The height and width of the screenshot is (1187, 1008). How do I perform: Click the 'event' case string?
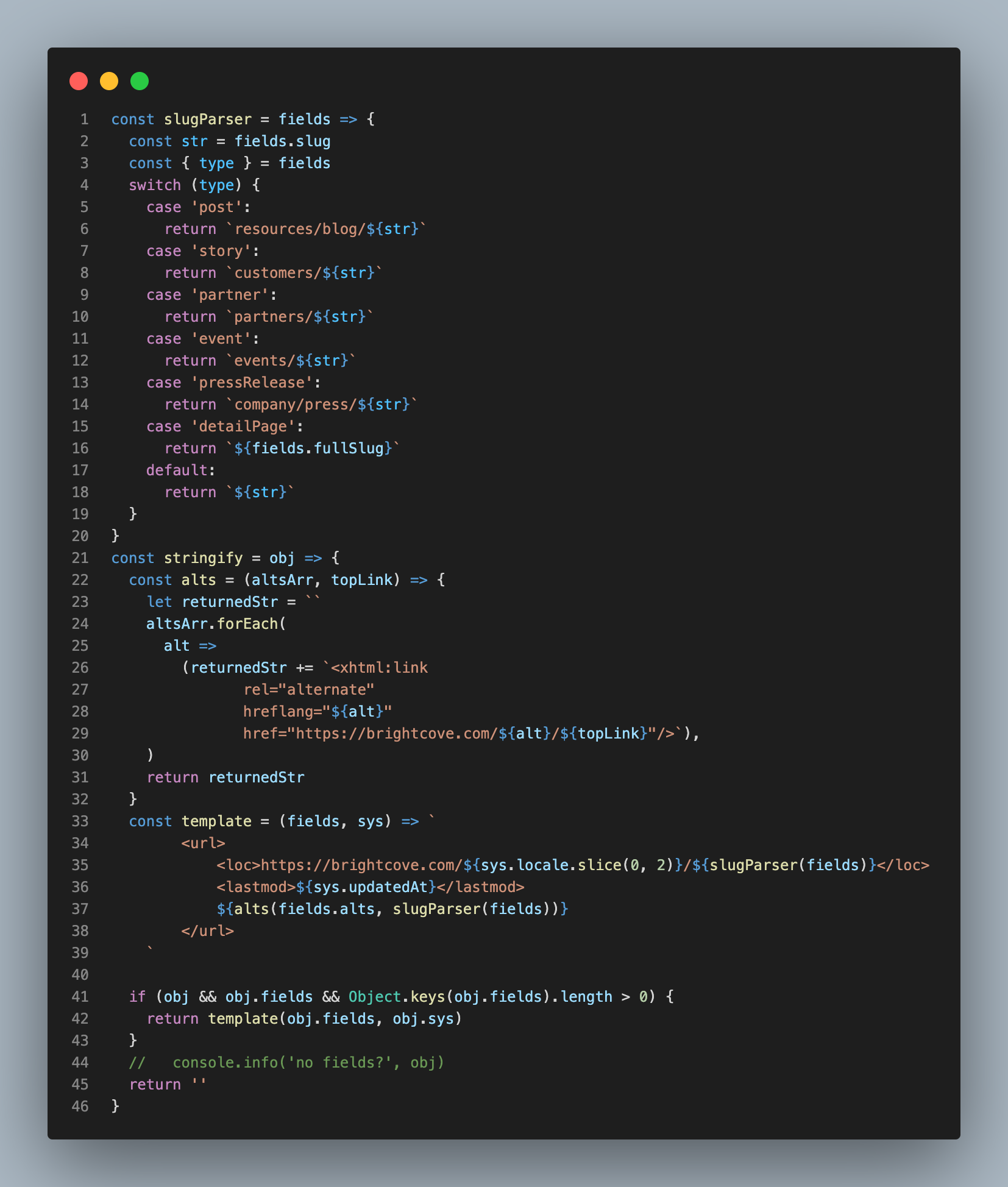(221, 339)
